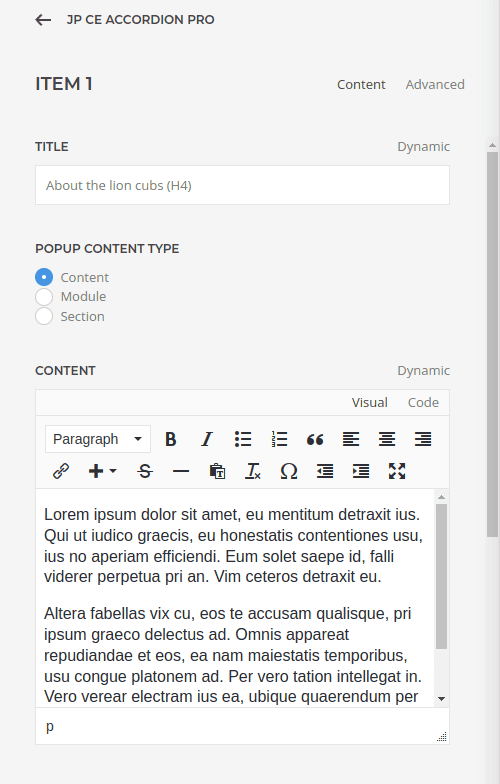
Task: Click Dynamic link next to Title
Action: point(424,146)
